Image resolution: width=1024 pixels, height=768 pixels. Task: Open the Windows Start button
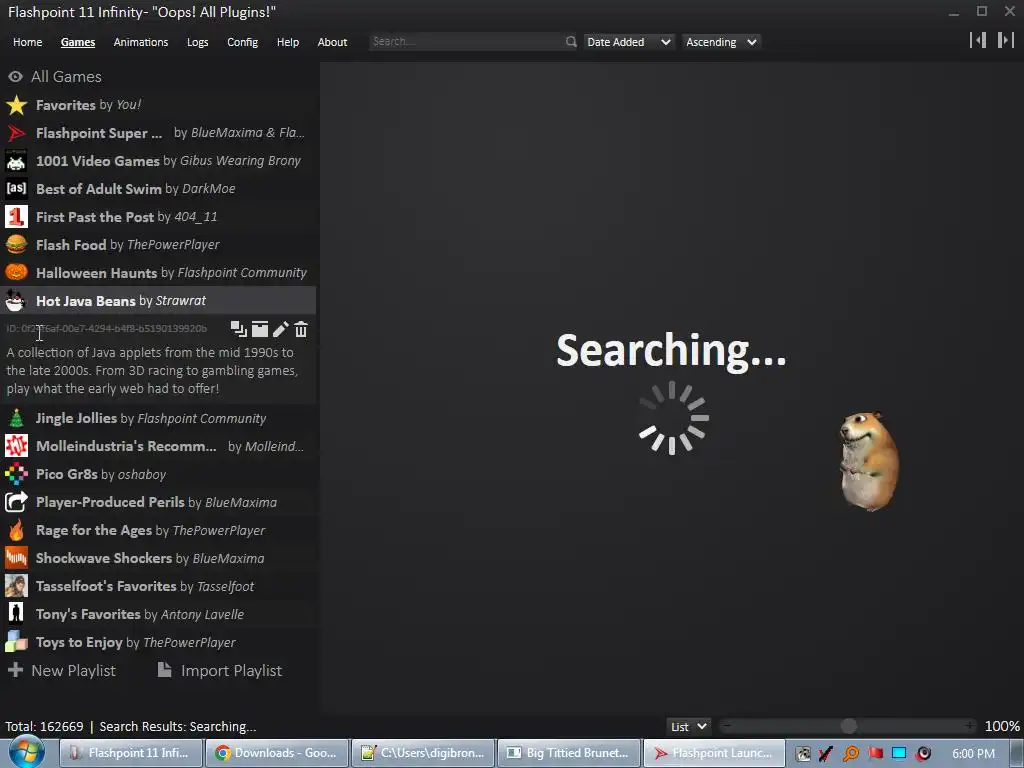pos(27,753)
